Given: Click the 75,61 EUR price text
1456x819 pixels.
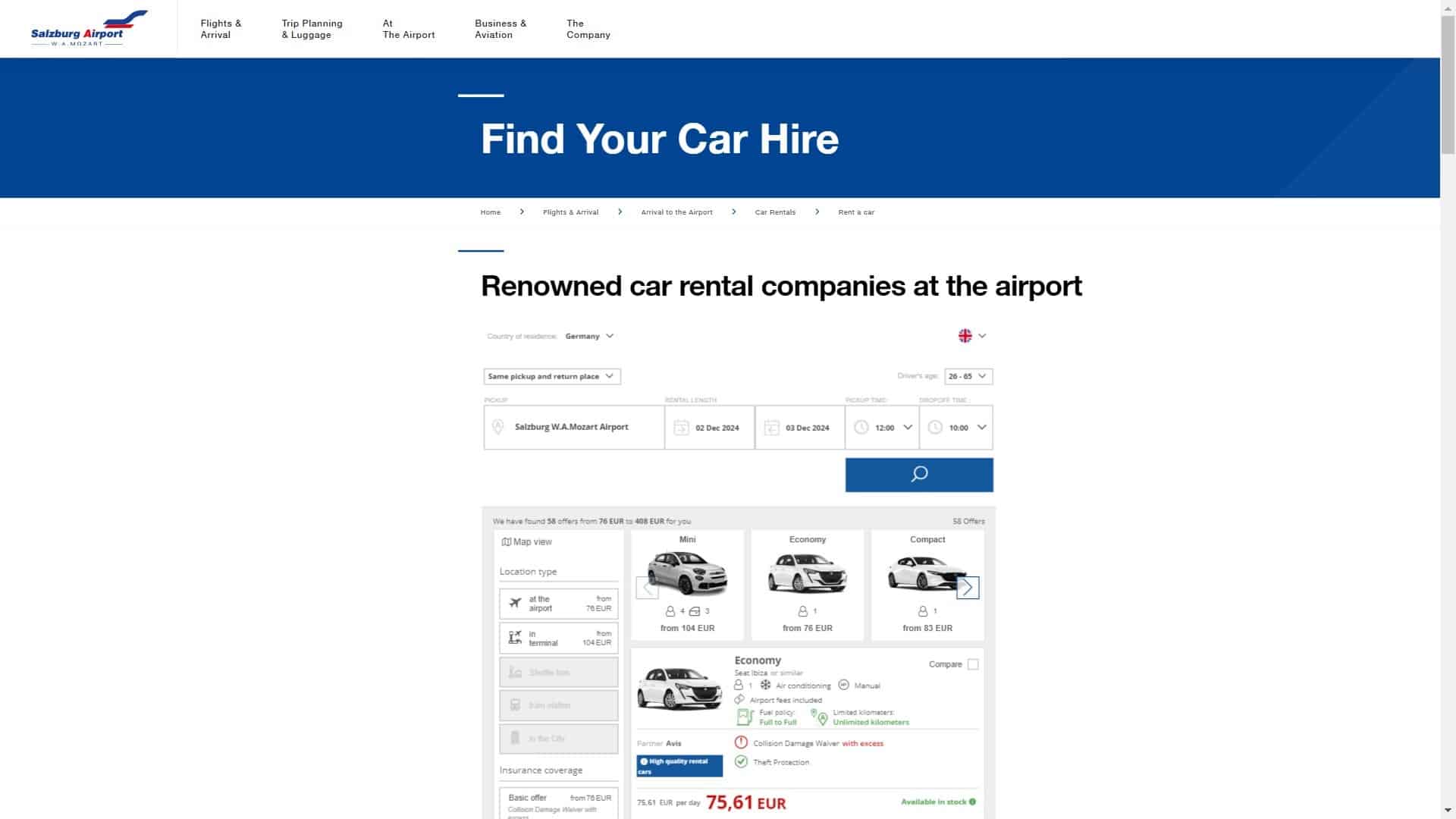Looking at the screenshot, I should pos(746,802).
